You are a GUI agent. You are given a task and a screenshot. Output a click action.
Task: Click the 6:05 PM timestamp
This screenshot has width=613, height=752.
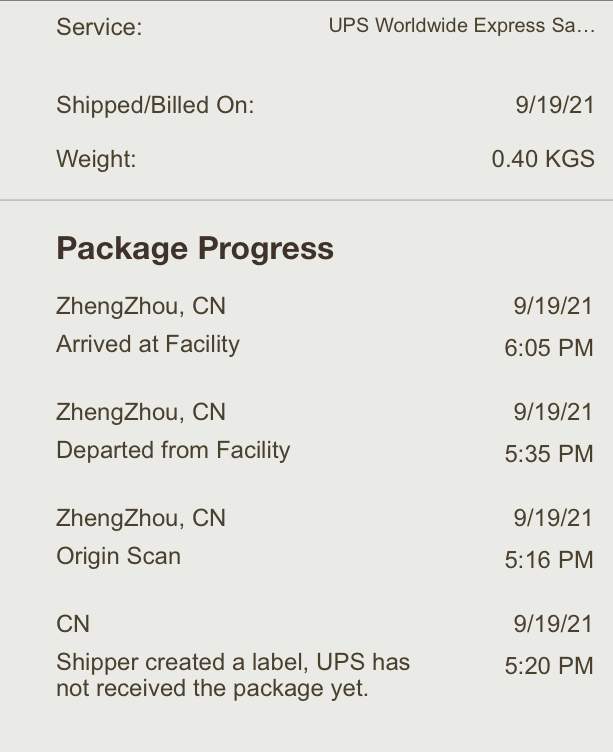coord(549,348)
